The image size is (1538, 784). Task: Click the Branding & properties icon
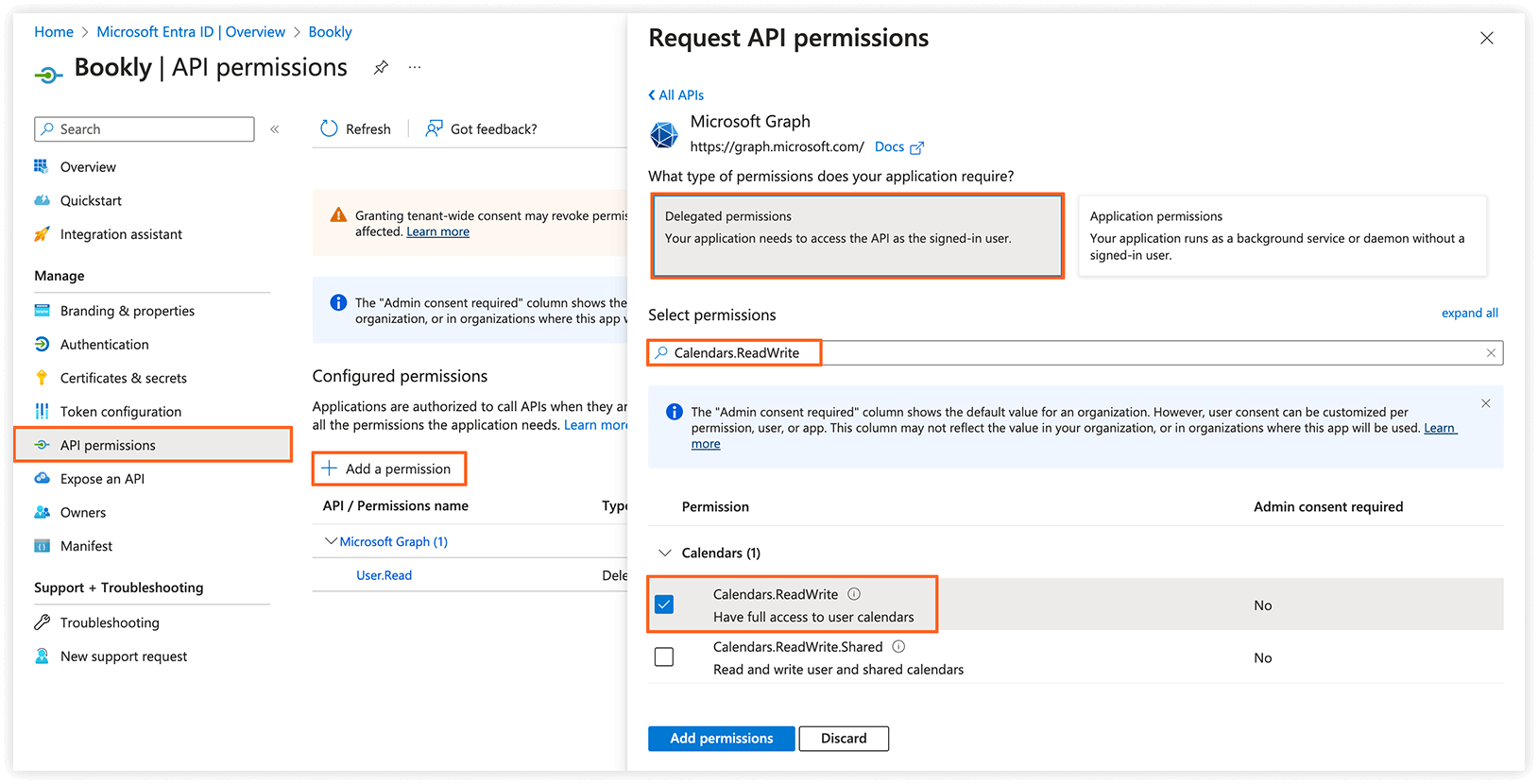(42, 311)
